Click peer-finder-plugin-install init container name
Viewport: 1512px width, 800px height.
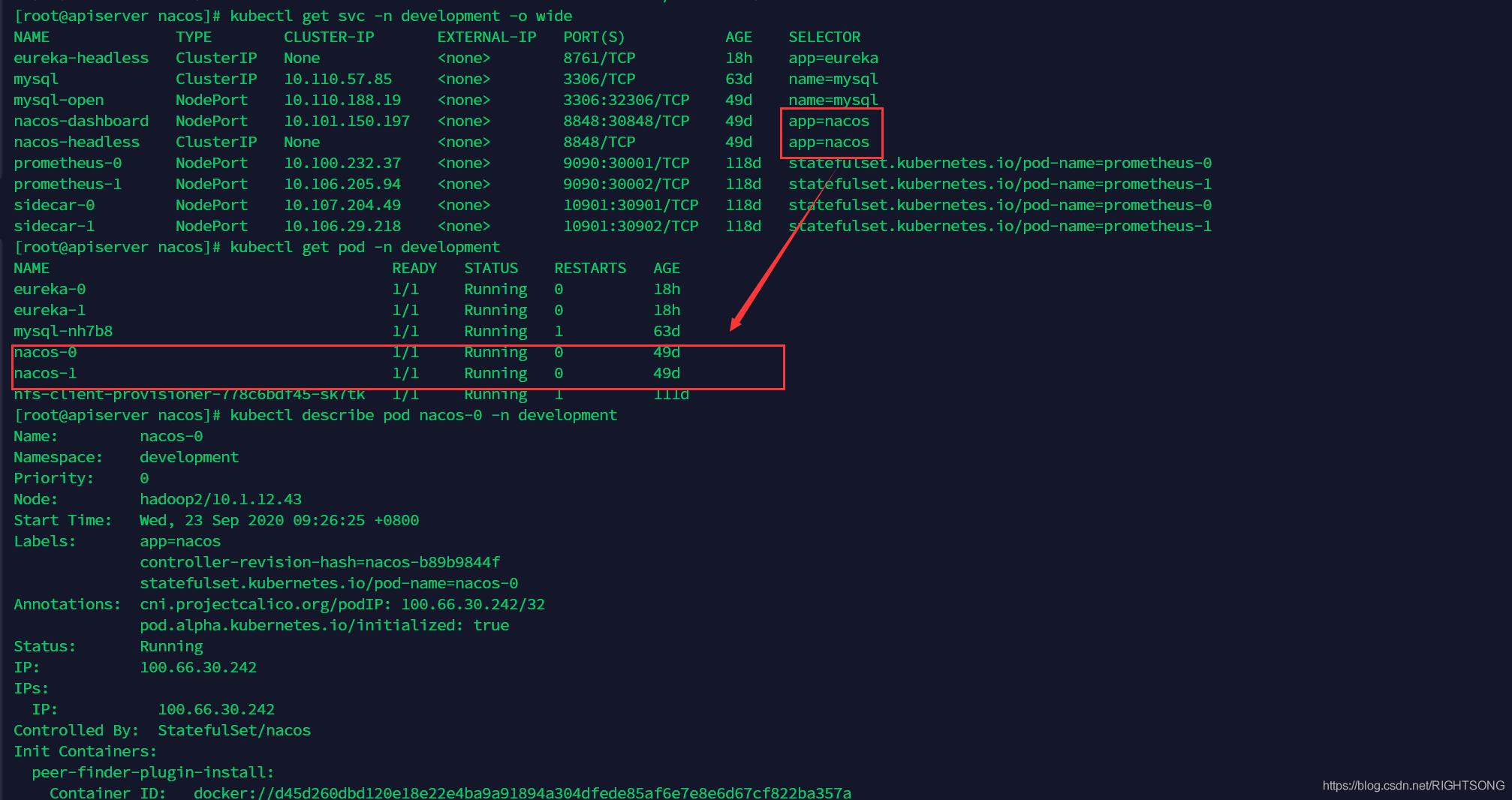(153, 772)
